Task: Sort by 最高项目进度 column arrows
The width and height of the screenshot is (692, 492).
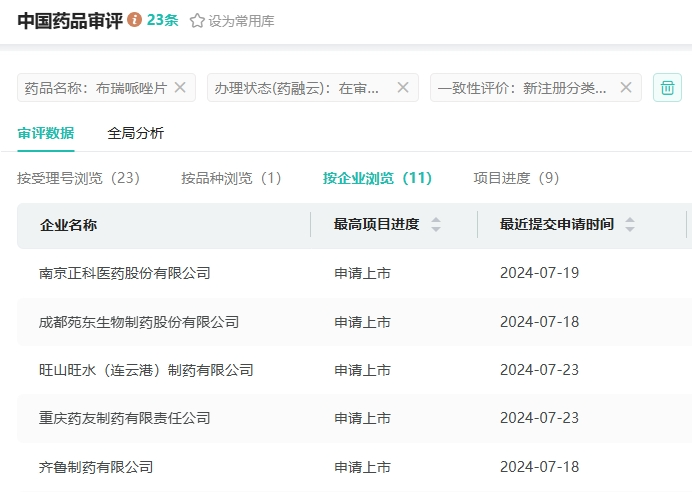Action: pyautogui.click(x=436, y=225)
